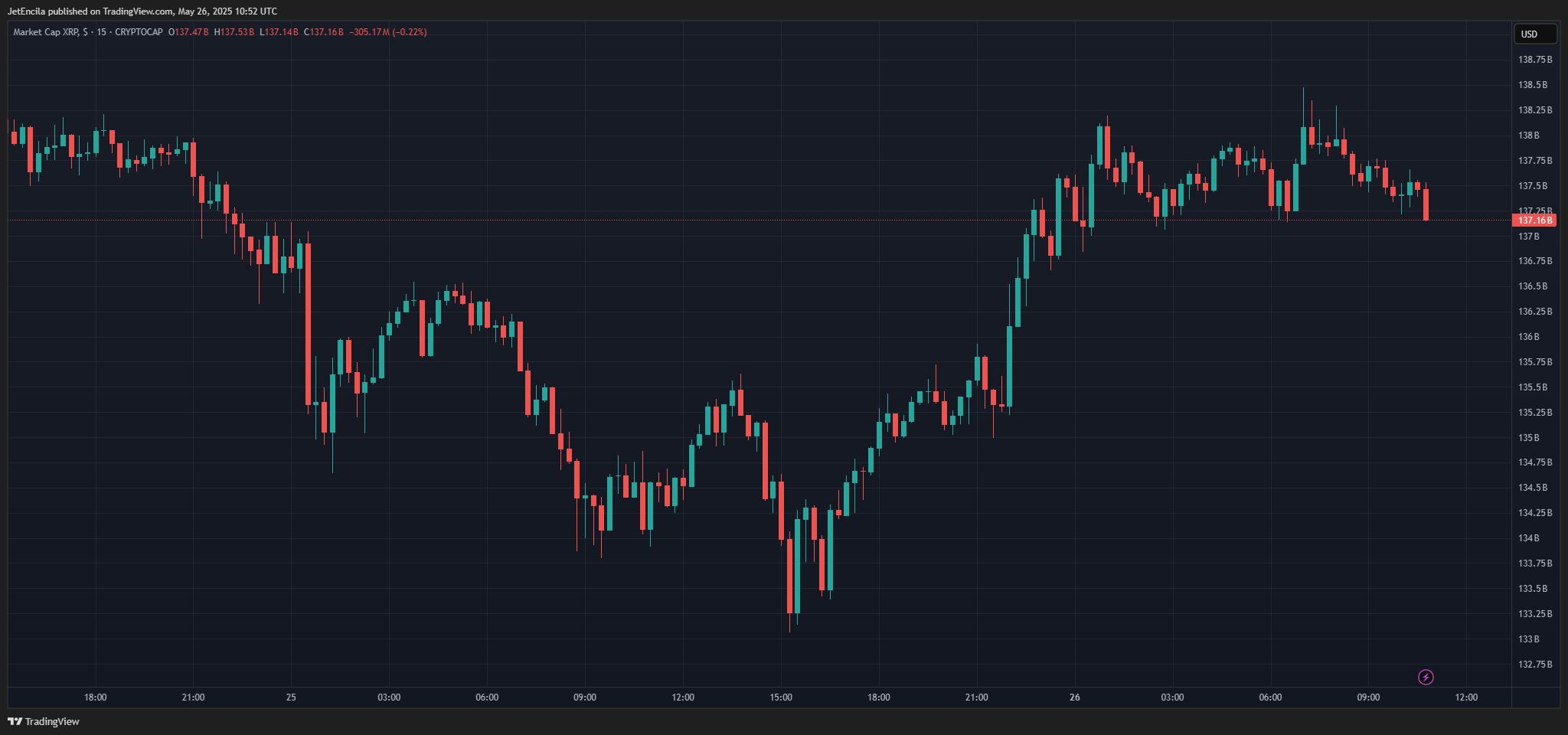Viewport: 1568px width, 735px height.
Task: Click the purple lightning bolt icon
Action: 1426,677
